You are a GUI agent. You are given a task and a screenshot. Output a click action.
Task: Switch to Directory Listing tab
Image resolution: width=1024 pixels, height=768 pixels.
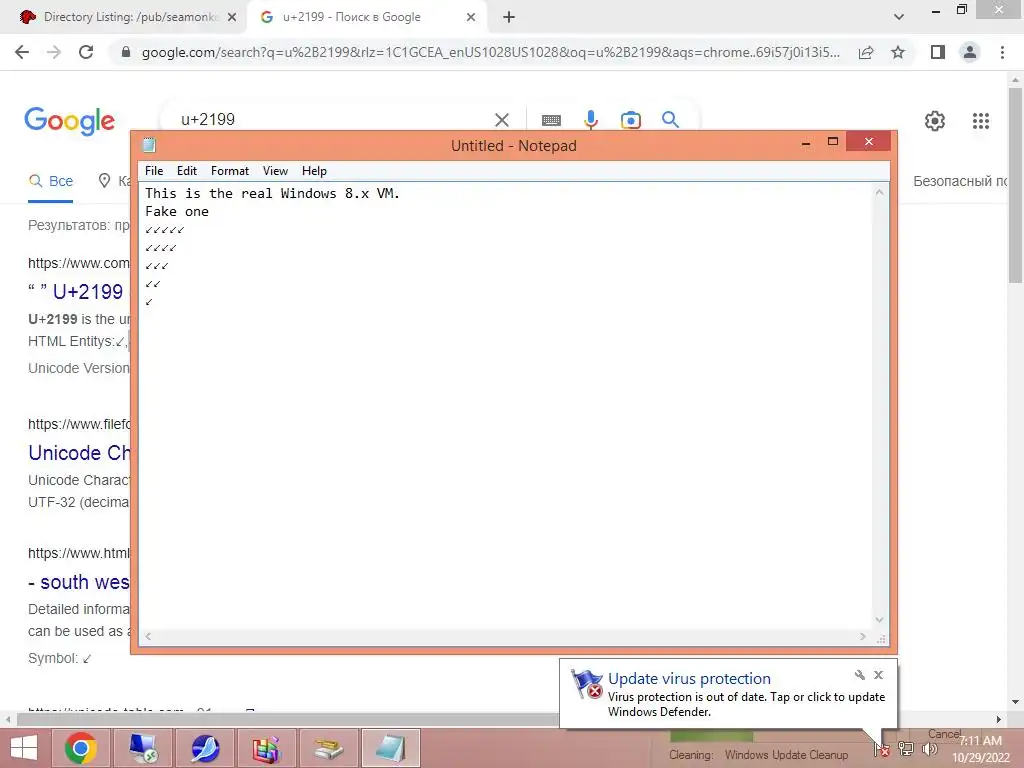coord(129,17)
